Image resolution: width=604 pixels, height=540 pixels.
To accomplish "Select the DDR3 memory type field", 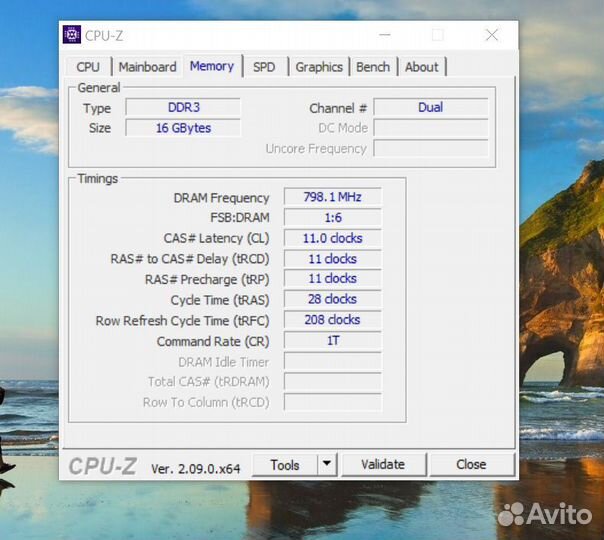I will tap(182, 107).
